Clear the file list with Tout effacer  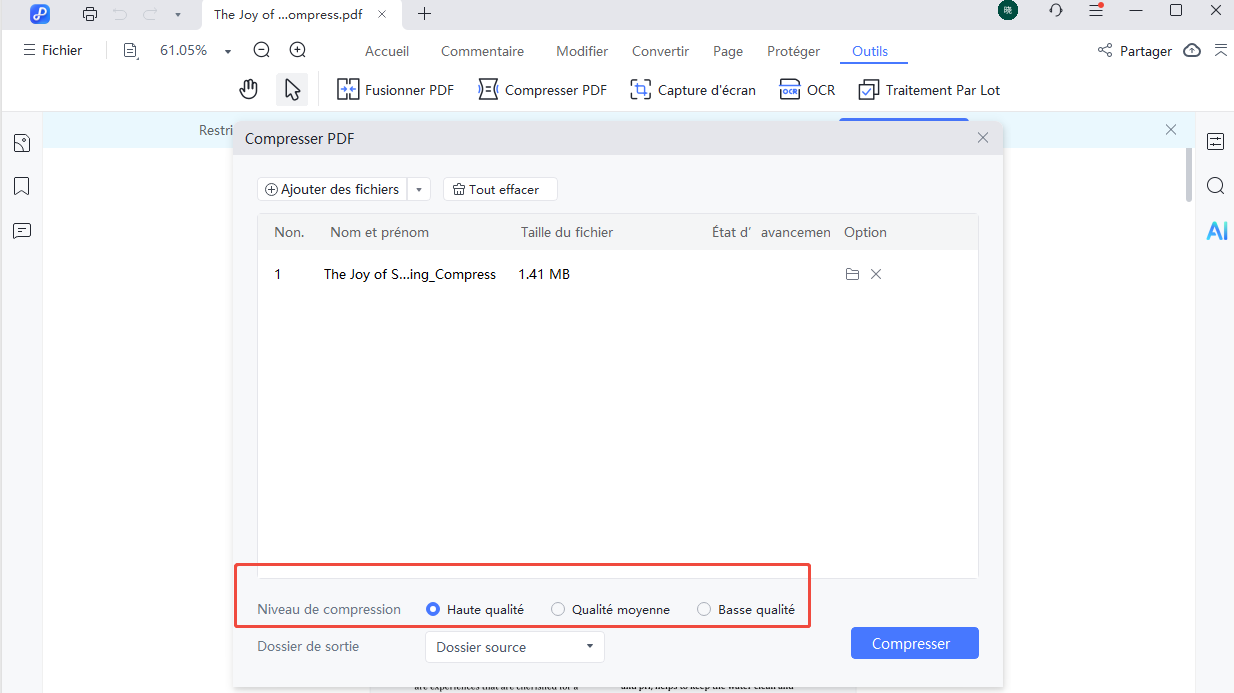point(500,189)
